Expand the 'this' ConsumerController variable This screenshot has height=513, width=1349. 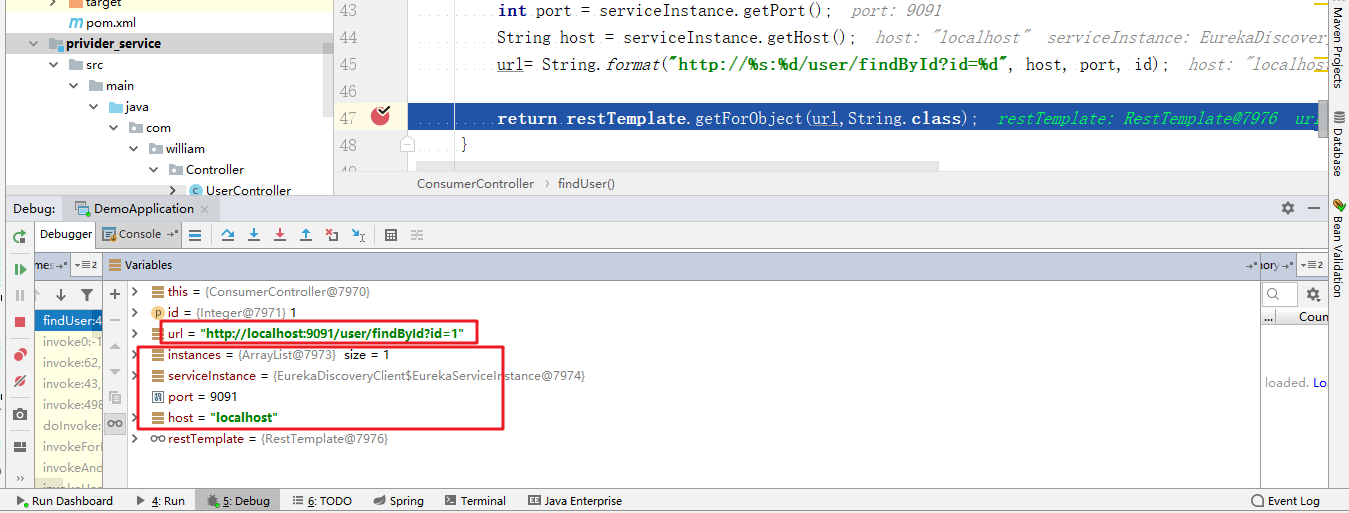(135, 291)
